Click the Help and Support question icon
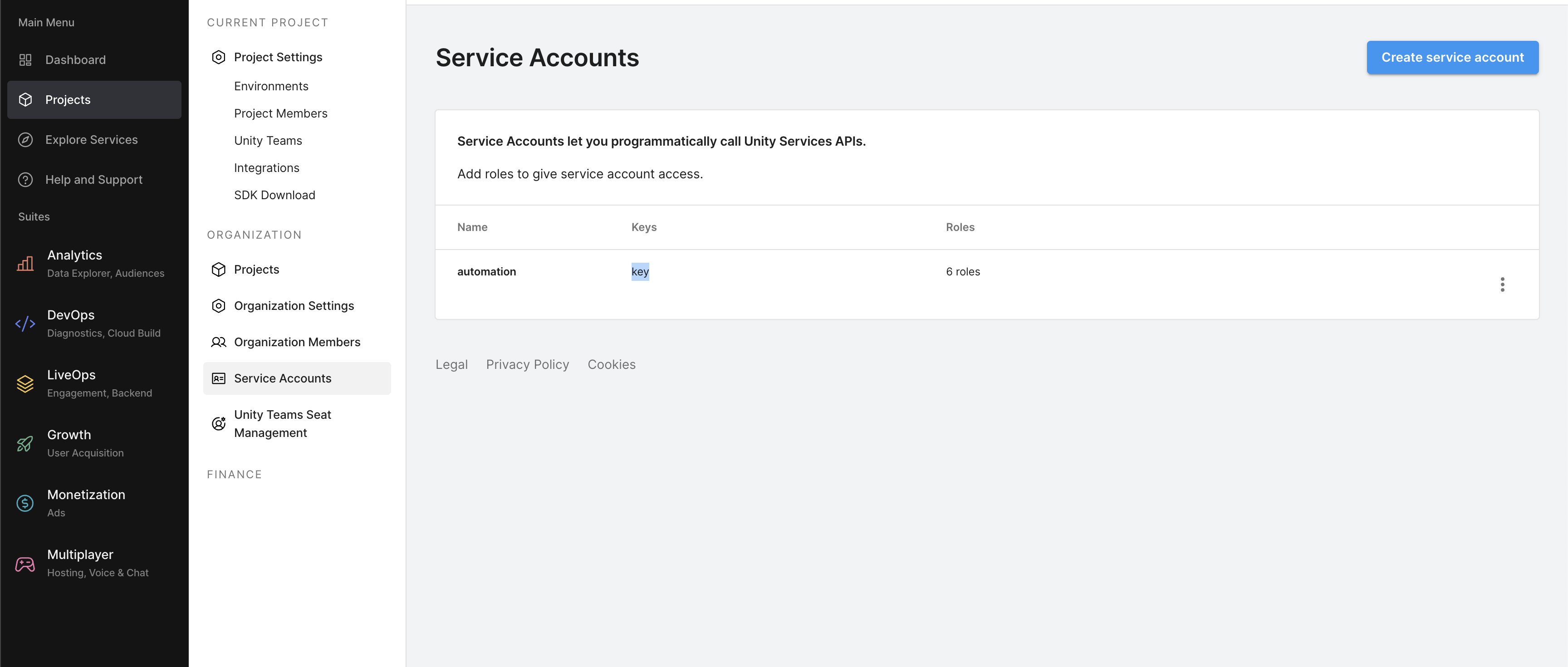The width and height of the screenshot is (1568, 667). pos(25,180)
